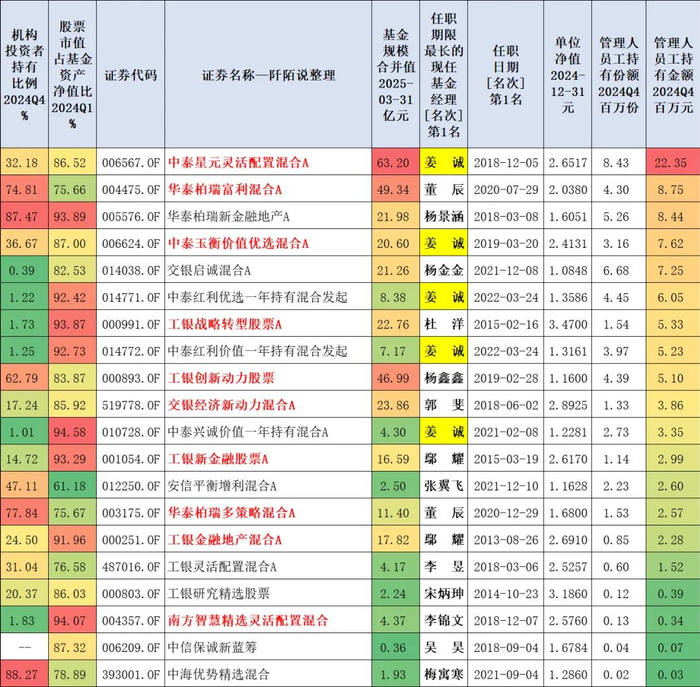
Task: Click cell 中泰红利优选一年持有混合发起
Action: click(x=258, y=297)
